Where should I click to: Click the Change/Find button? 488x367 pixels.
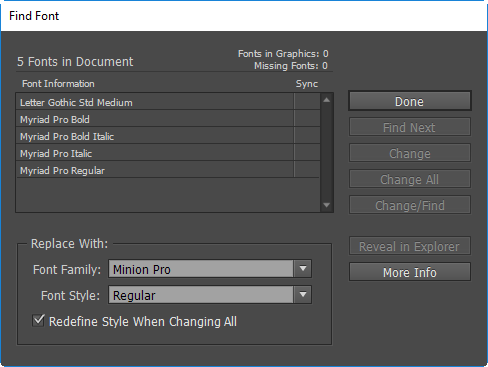410,205
